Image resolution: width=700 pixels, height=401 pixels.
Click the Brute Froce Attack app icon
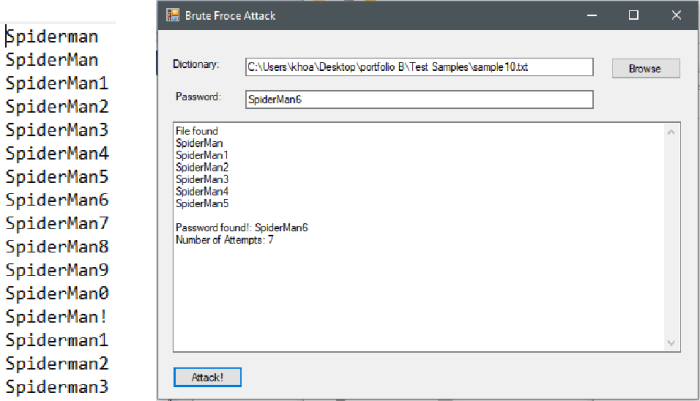172,15
